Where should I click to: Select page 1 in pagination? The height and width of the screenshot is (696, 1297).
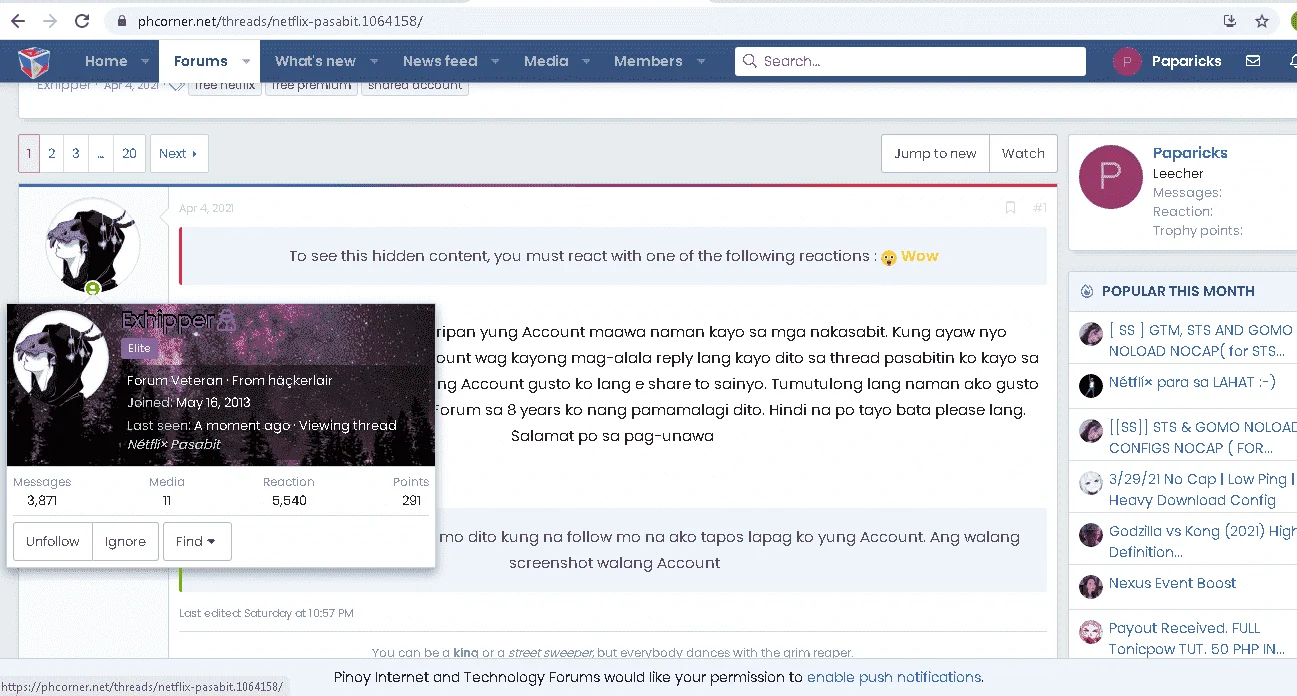point(29,153)
